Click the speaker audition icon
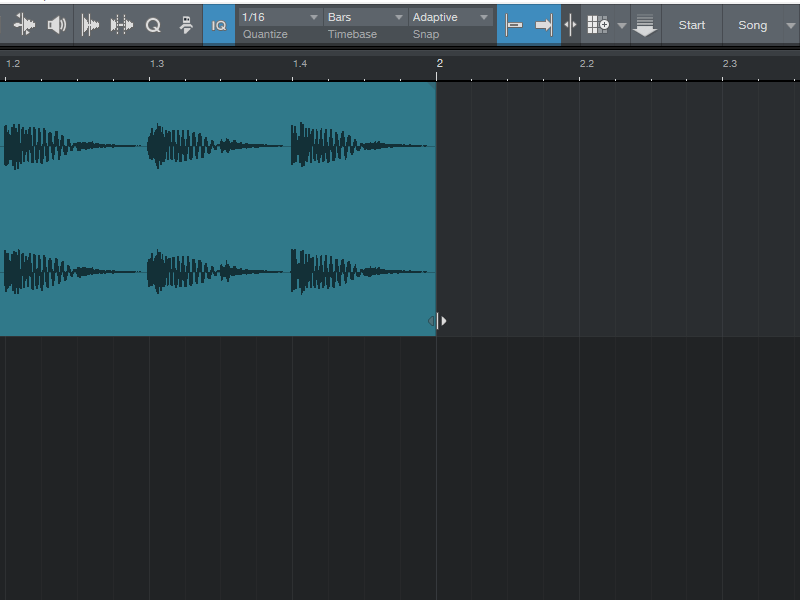This screenshot has height=600, width=800. pos(57,25)
